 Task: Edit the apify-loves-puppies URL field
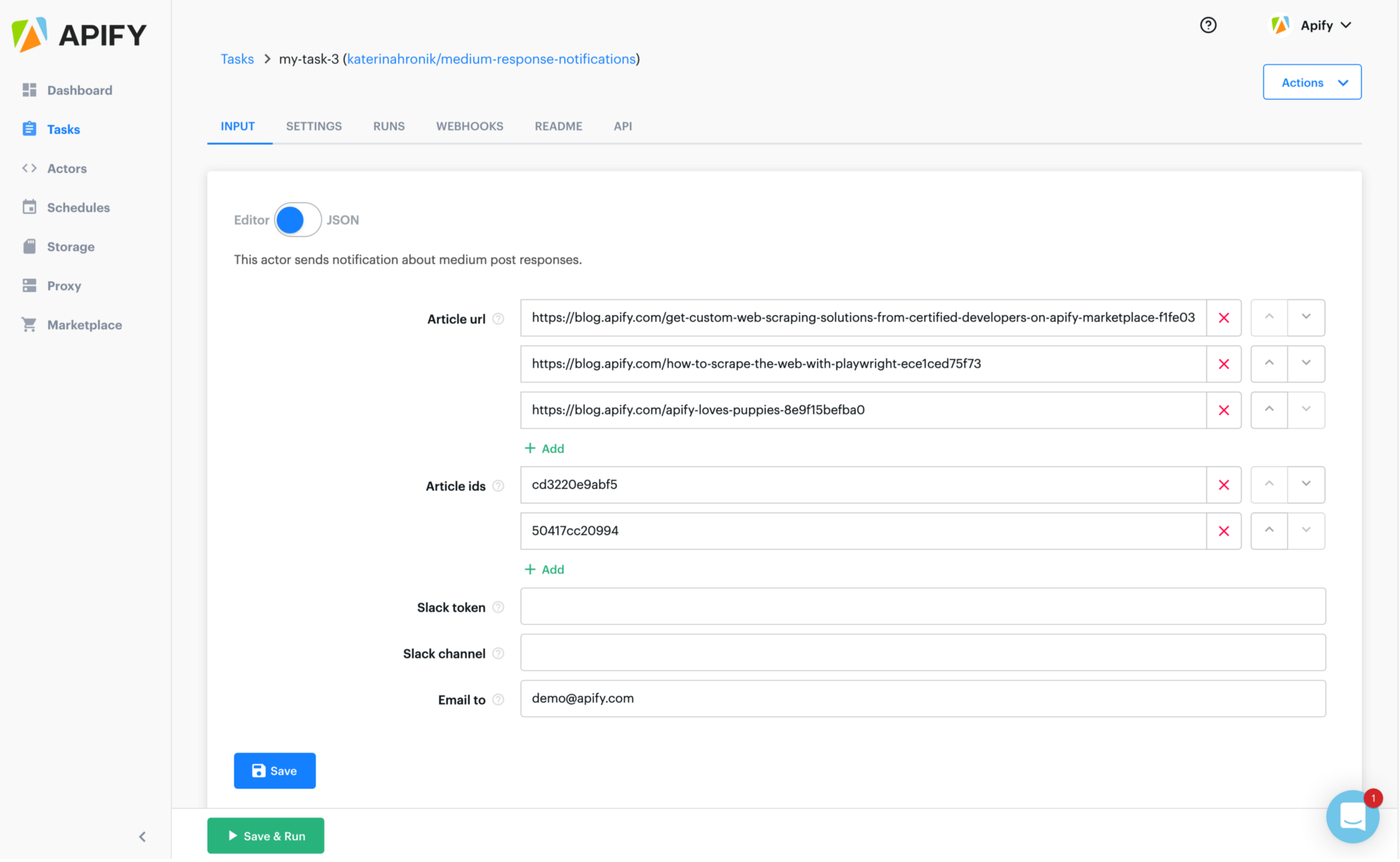[863, 411]
